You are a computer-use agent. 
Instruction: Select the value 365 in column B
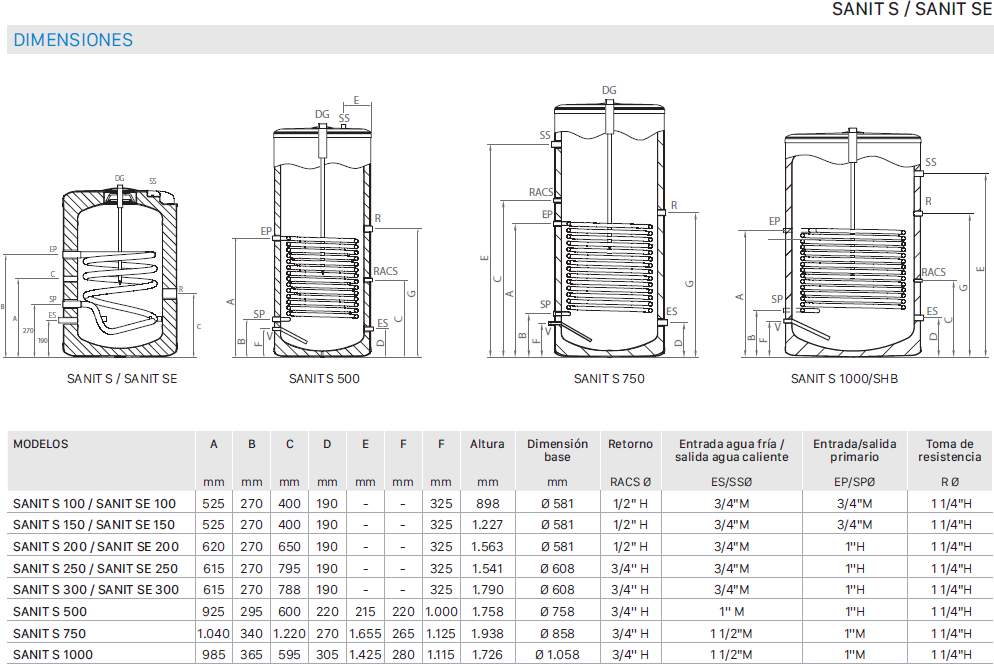[252, 654]
